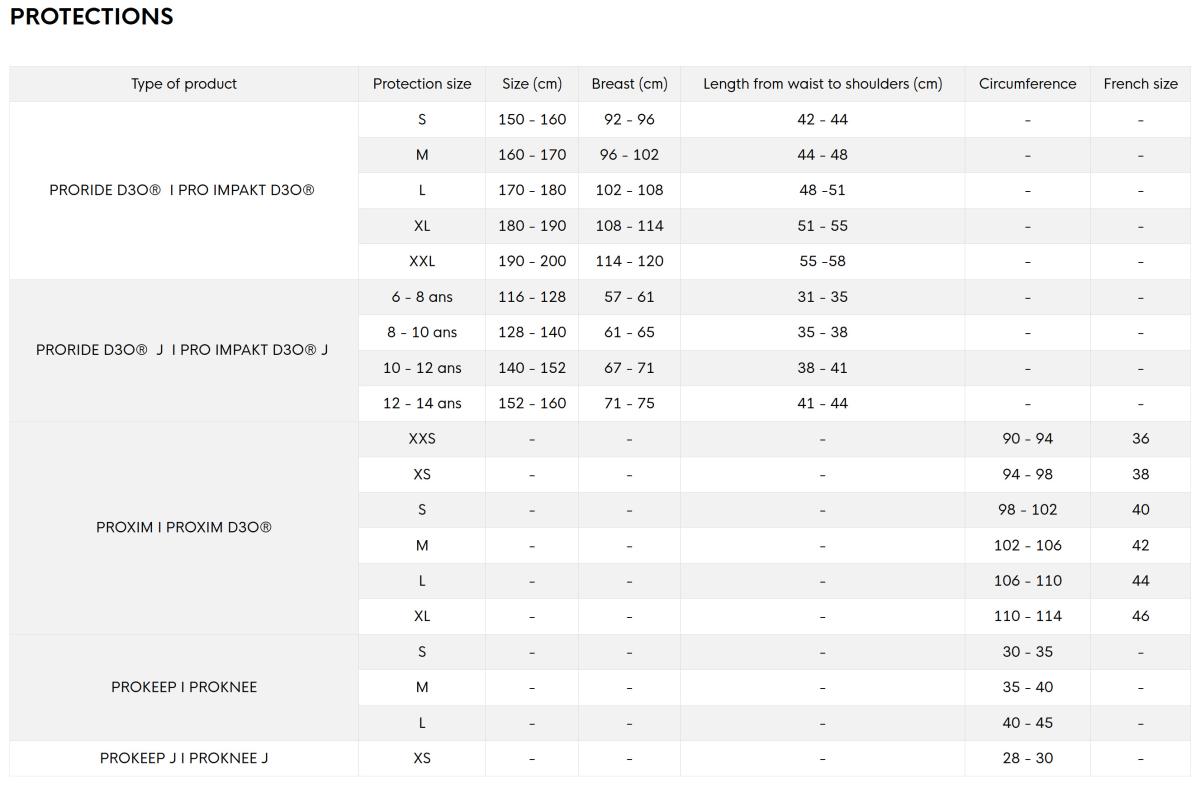
Task: Click circumference value '90 - 94'
Action: click(1027, 439)
